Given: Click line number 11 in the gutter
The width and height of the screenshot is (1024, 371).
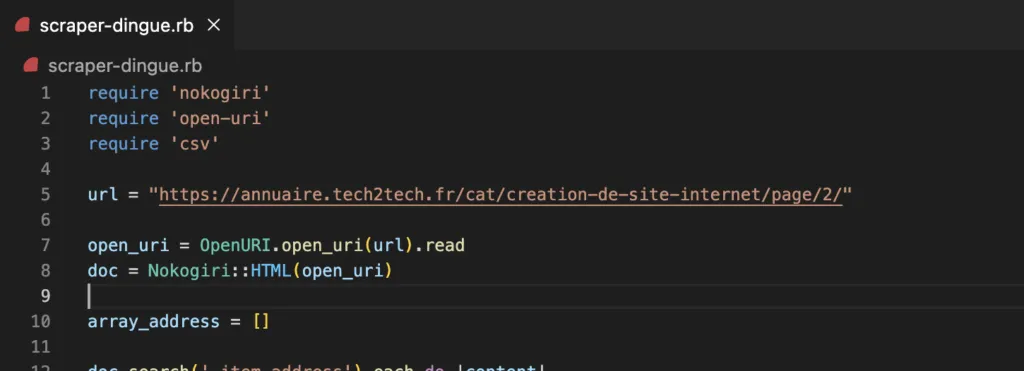Looking at the screenshot, I should click(40, 346).
